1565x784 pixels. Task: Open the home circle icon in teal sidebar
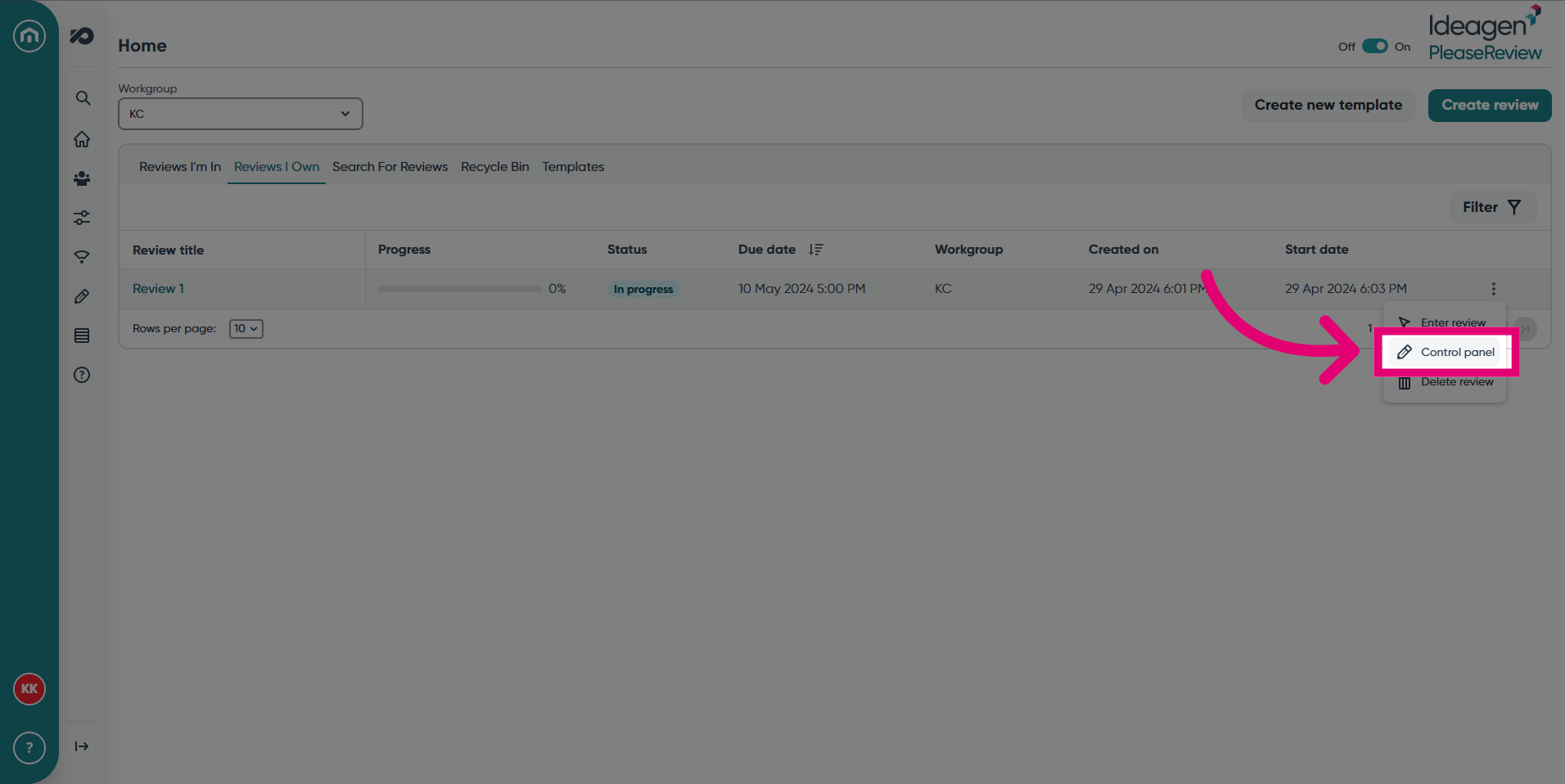(x=29, y=35)
